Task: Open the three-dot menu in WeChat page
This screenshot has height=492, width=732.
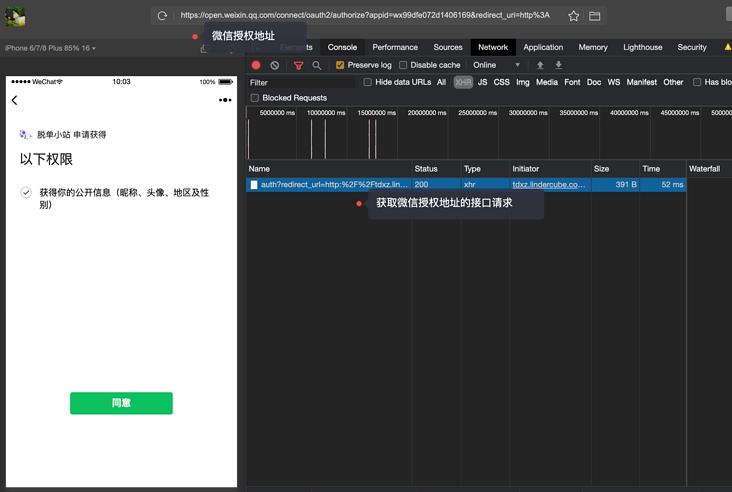Action: pos(225,100)
